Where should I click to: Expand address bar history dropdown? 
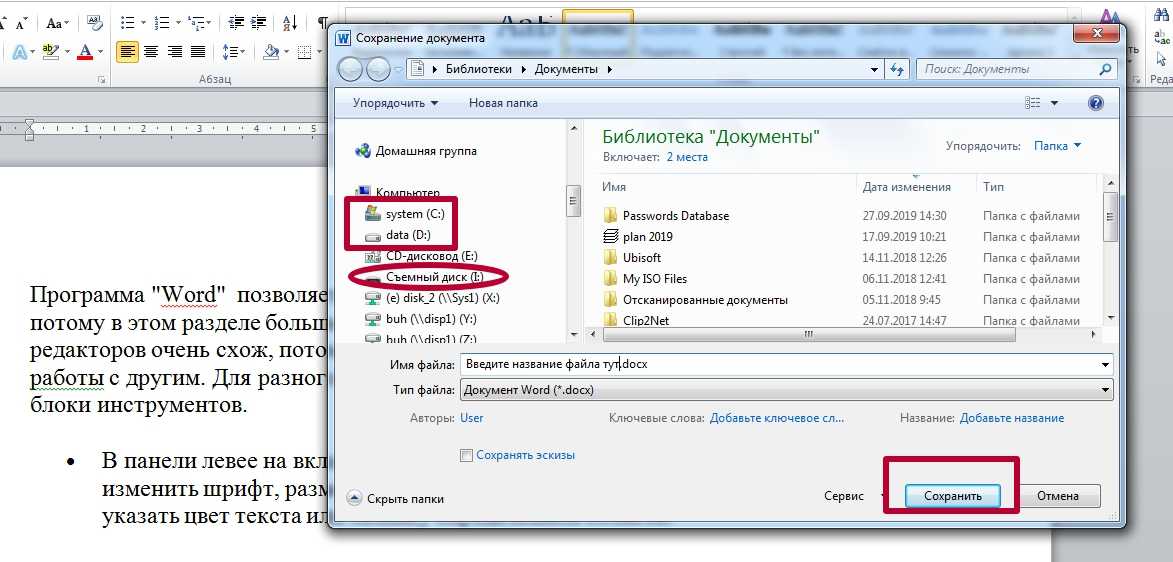(x=875, y=70)
